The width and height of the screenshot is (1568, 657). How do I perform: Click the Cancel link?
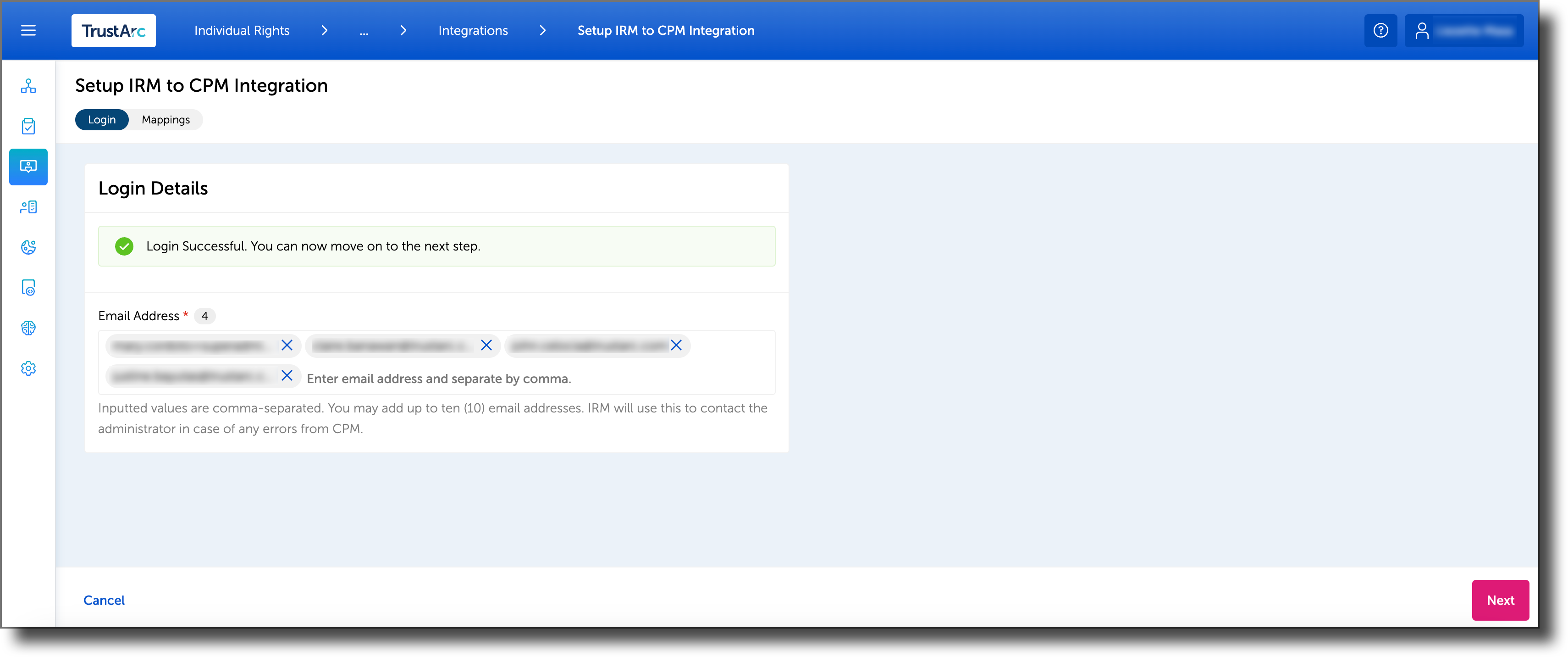pyautogui.click(x=104, y=600)
